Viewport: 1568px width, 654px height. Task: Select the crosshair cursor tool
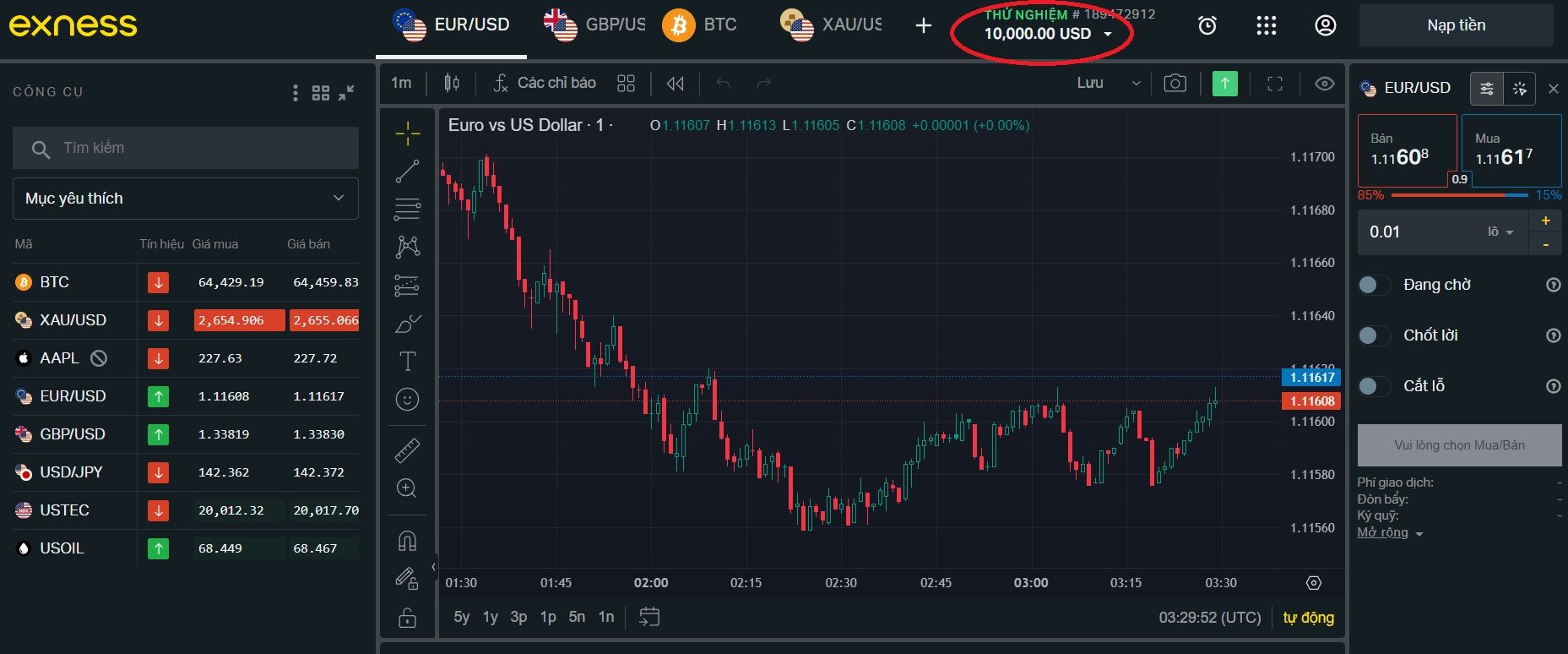click(x=407, y=134)
